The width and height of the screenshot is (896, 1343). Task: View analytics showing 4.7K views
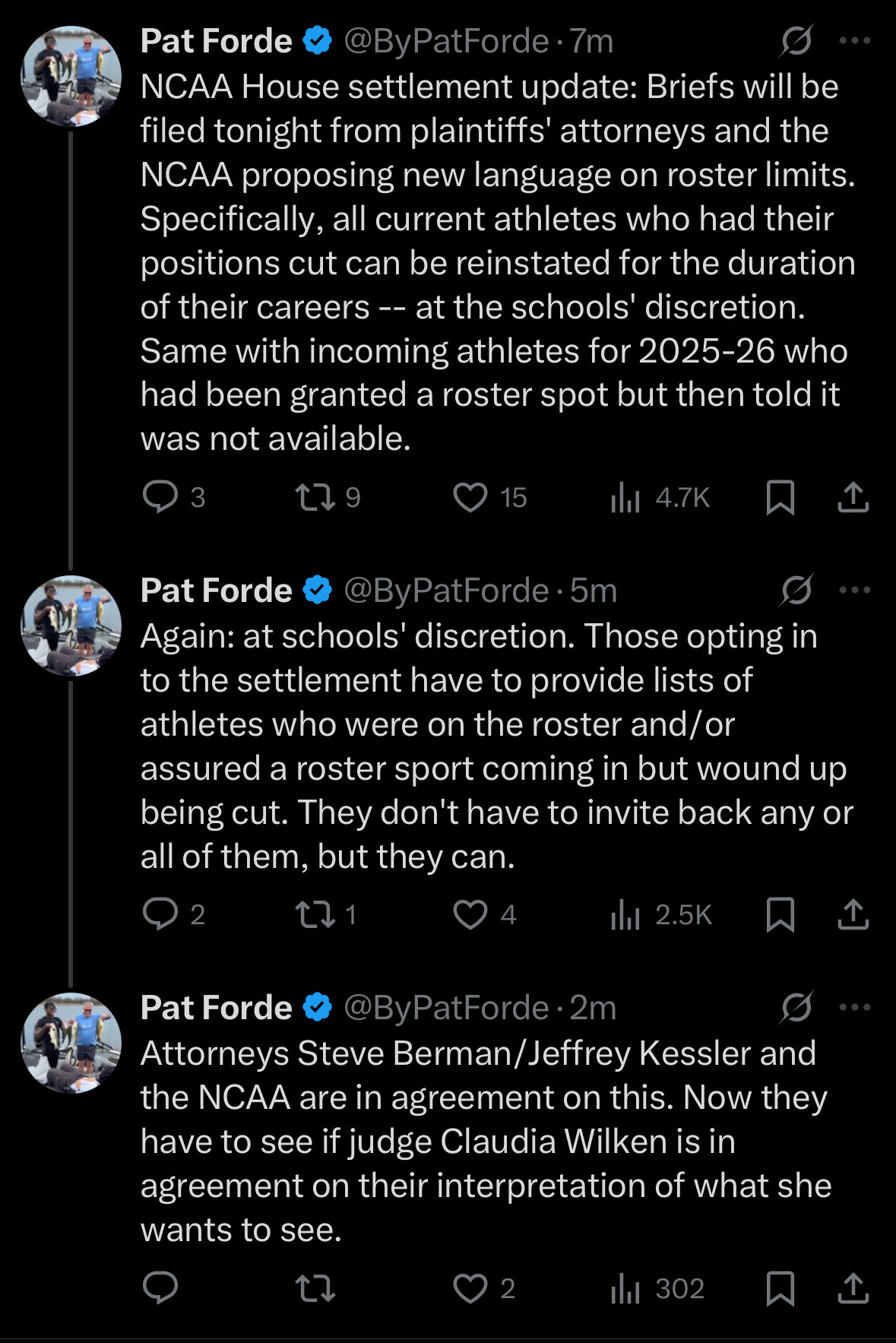(x=660, y=498)
